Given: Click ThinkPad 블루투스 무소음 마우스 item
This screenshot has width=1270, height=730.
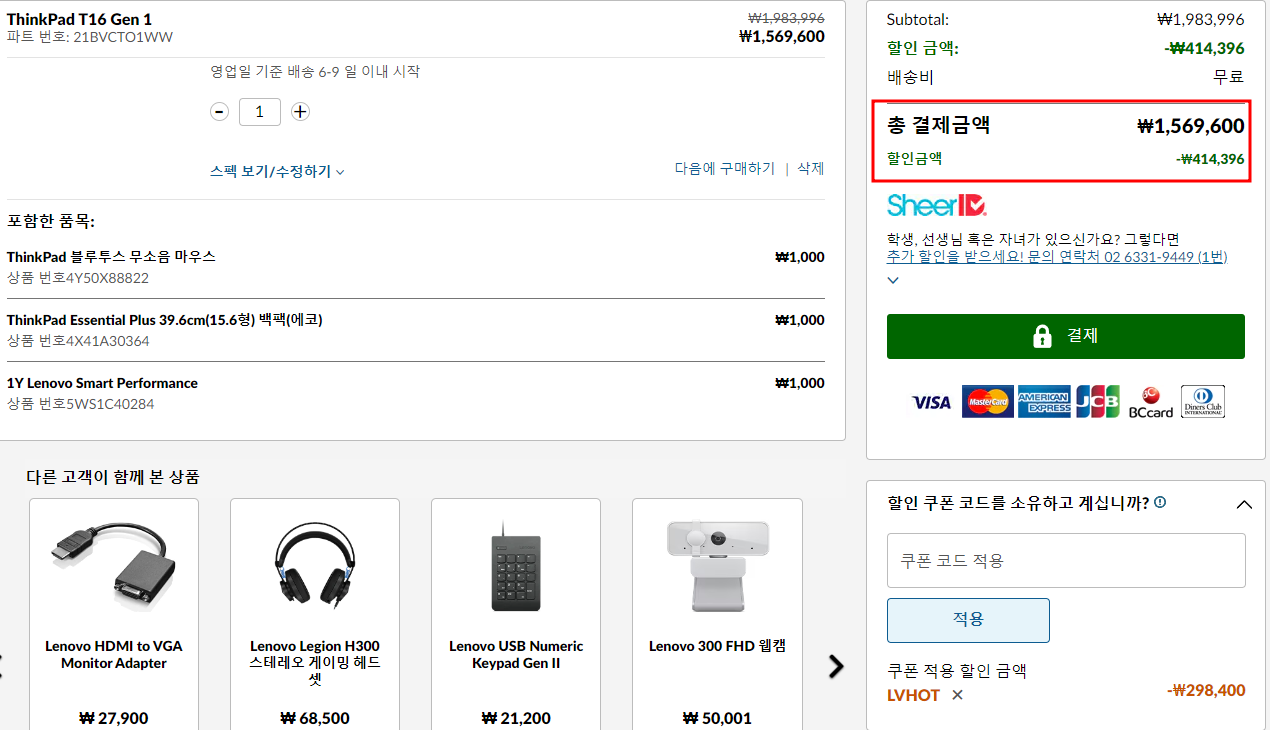Looking at the screenshot, I should coord(111,256).
